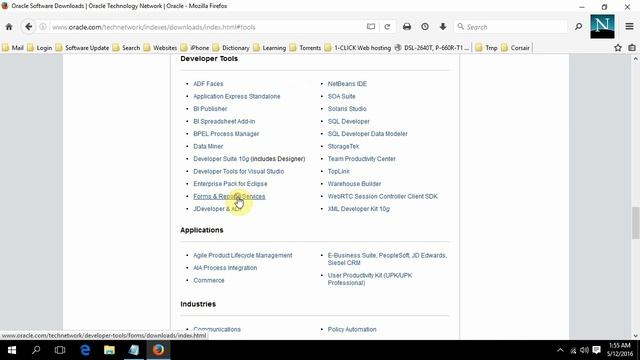Open the Firefox hamburger menu

(629, 27)
